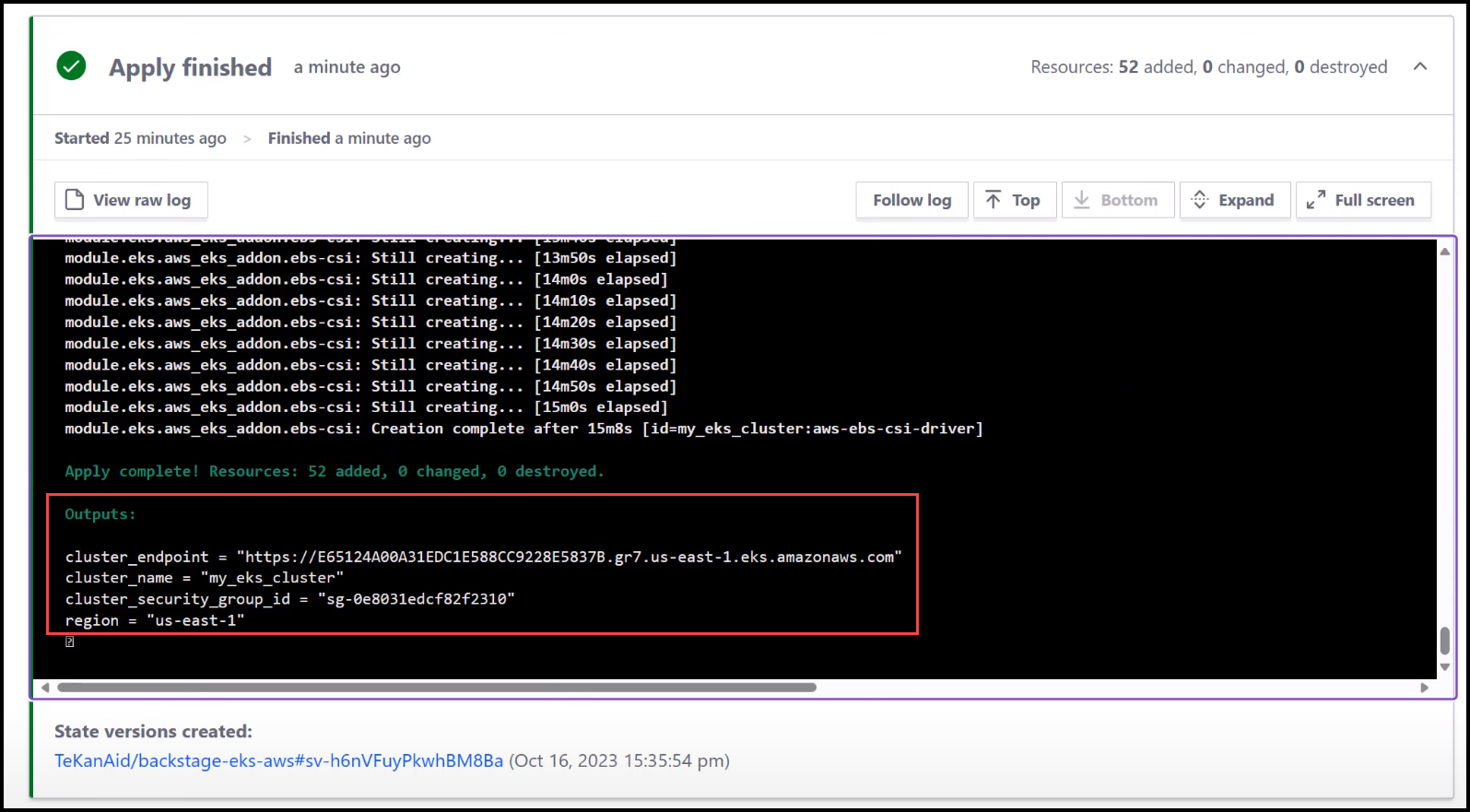Viewport: 1470px width, 812px height.
Task: Click the 'a minute ago' timestamp beside heading
Action: pos(347,67)
